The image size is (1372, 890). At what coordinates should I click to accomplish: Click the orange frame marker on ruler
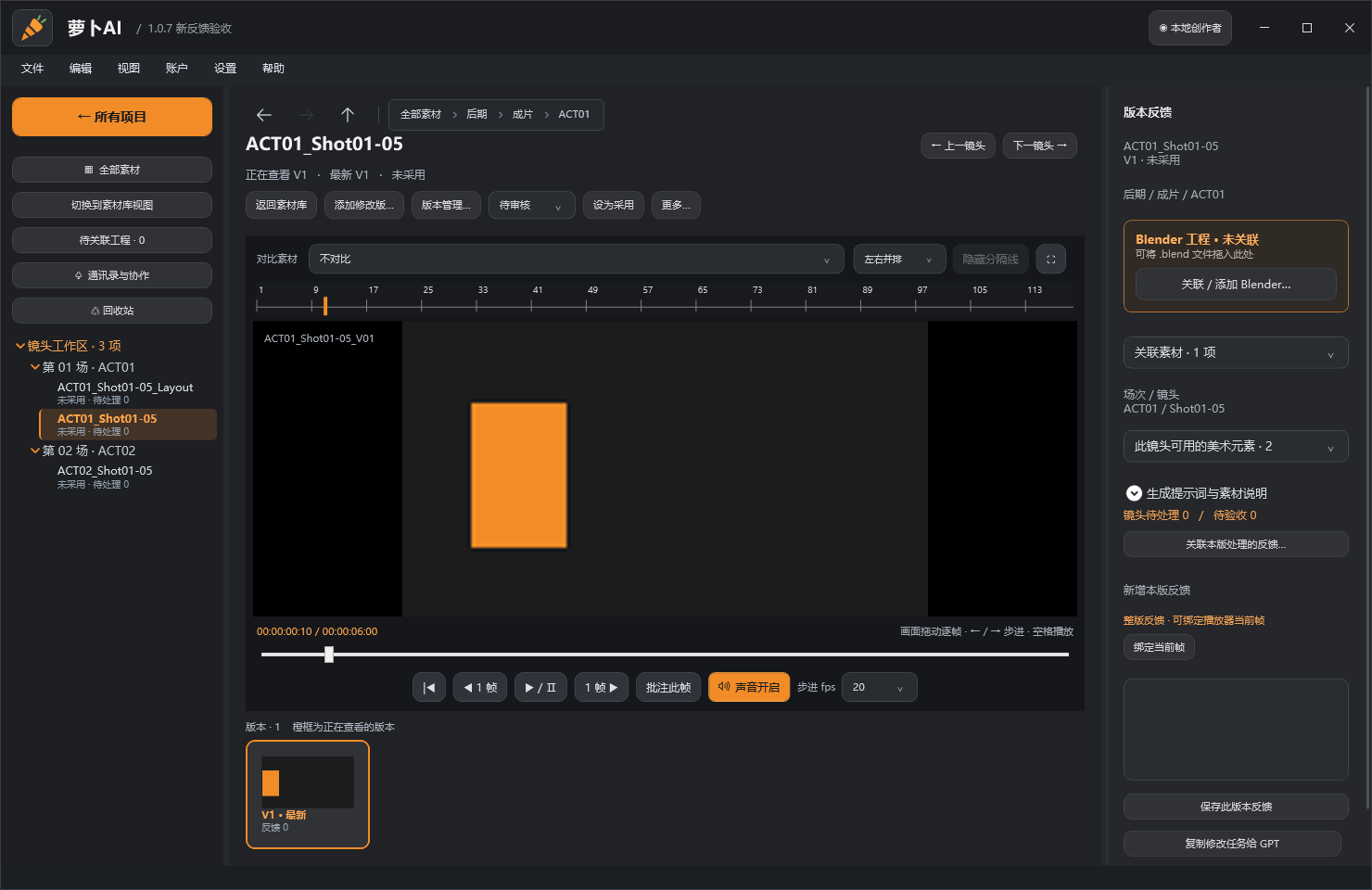click(x=325, y=305)
